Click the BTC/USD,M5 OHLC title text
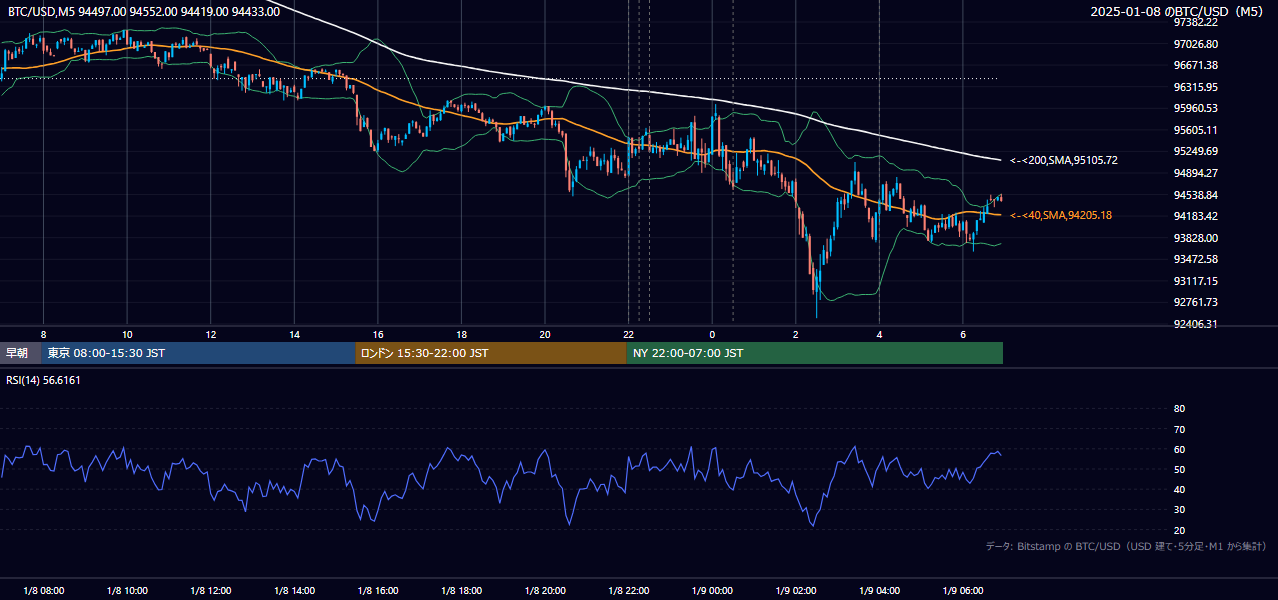Image resolution: width=1278 pixels, height=600 pixels. coord(144,12)
